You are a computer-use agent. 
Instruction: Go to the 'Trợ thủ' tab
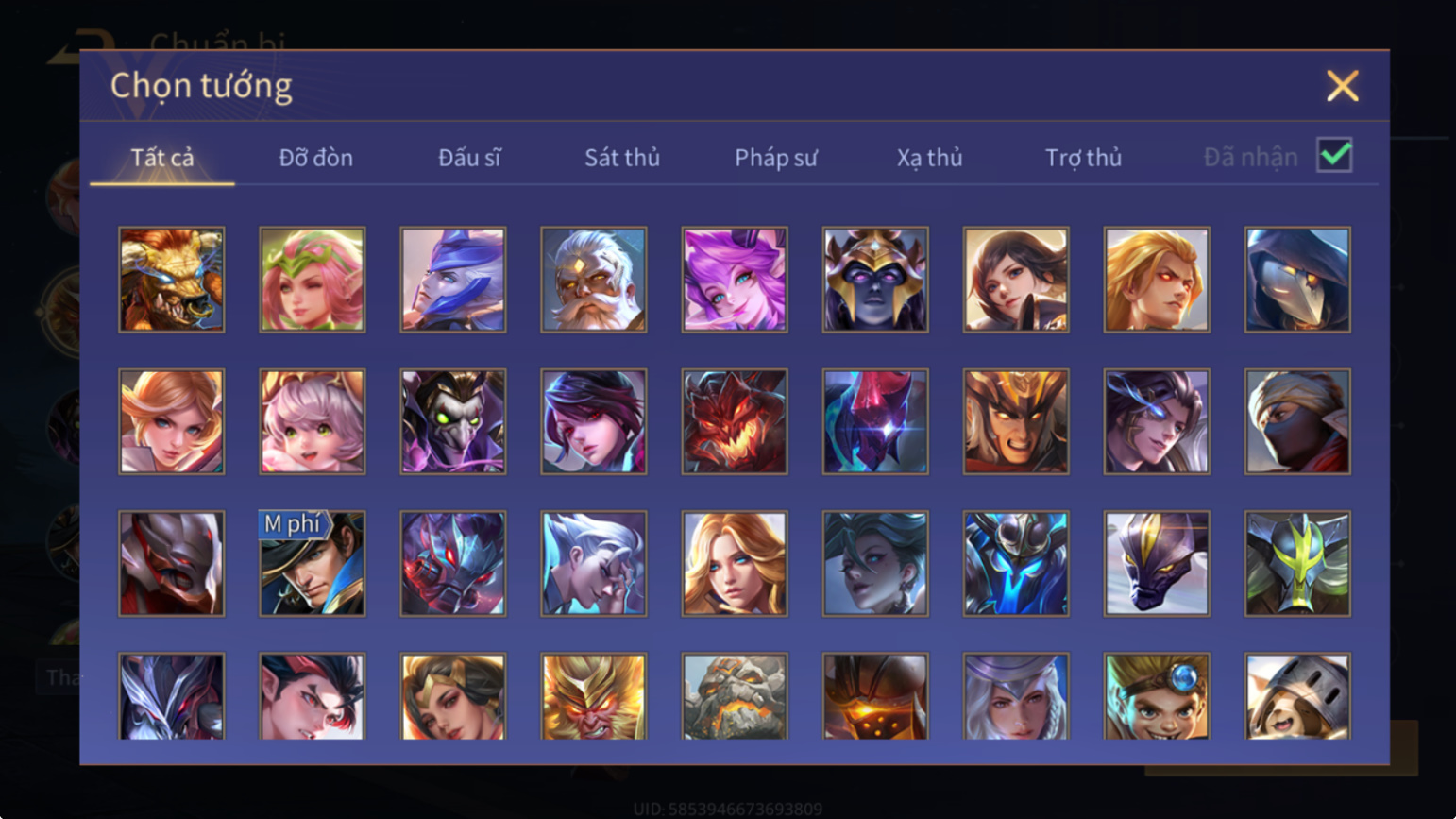(x=1083, y=158)
